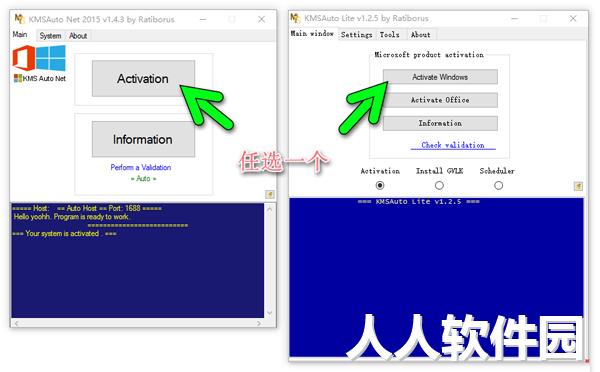Select the Scheduler radio button
This screenshot has height=372, width=600.
click(498, 186)
